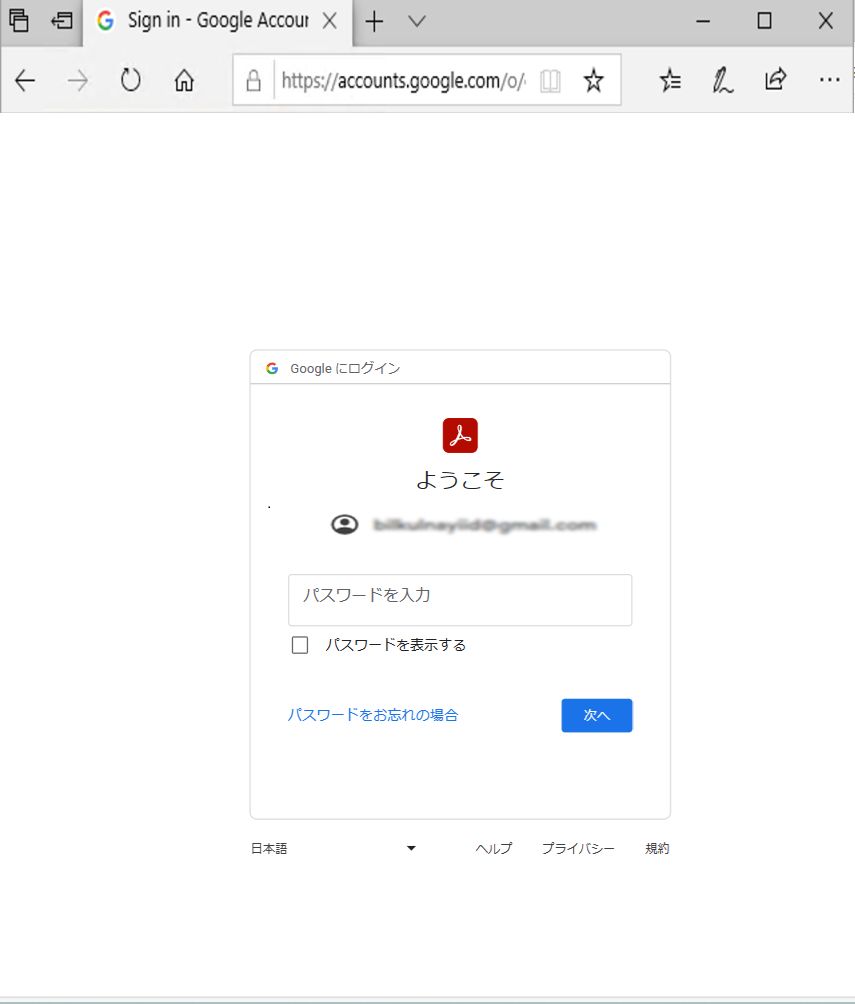Start a web note with the ink icon

coord(722,80)
